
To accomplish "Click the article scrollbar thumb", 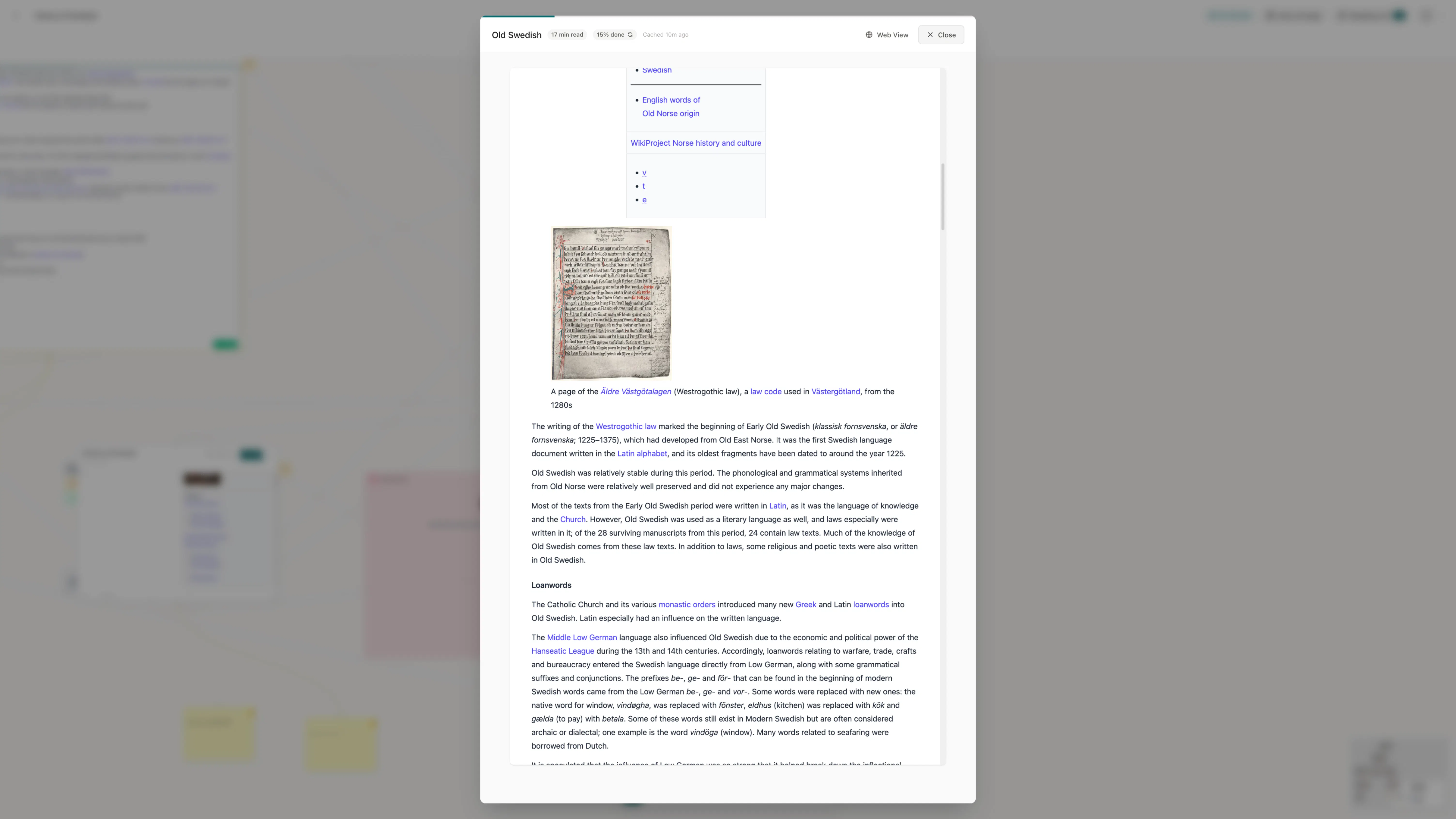I will [x=943, y=197].
